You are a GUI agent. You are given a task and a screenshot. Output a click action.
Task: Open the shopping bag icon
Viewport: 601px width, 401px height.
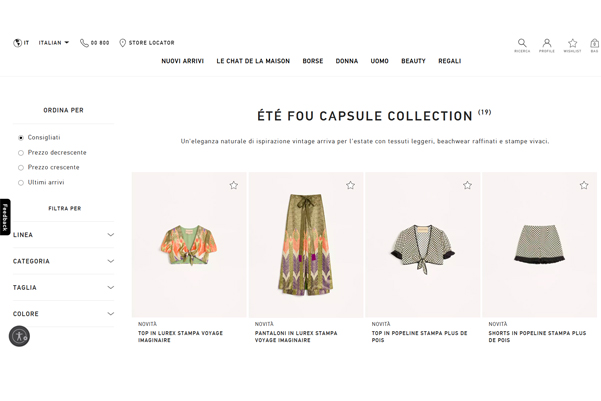pyautogui.click(x=594, y=44)
